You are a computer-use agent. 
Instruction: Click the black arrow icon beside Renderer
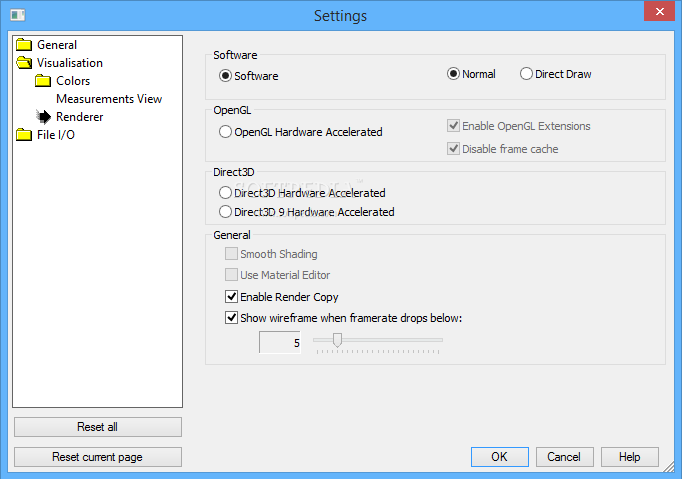[43, 117]
